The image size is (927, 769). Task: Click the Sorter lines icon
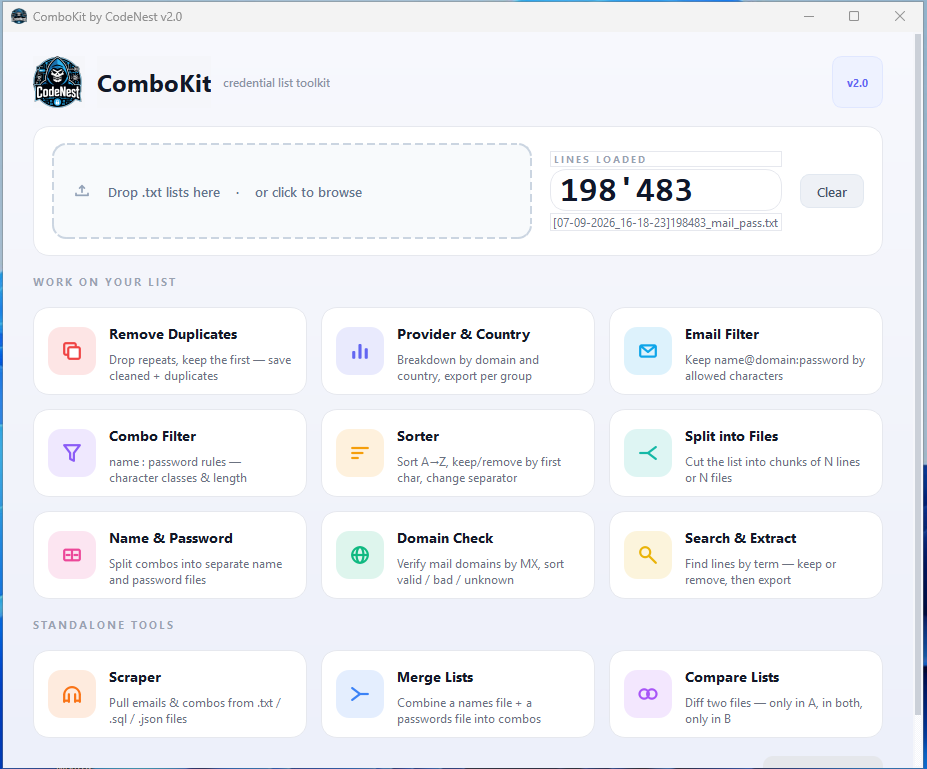pyautogui.click(x=360, y=453)
